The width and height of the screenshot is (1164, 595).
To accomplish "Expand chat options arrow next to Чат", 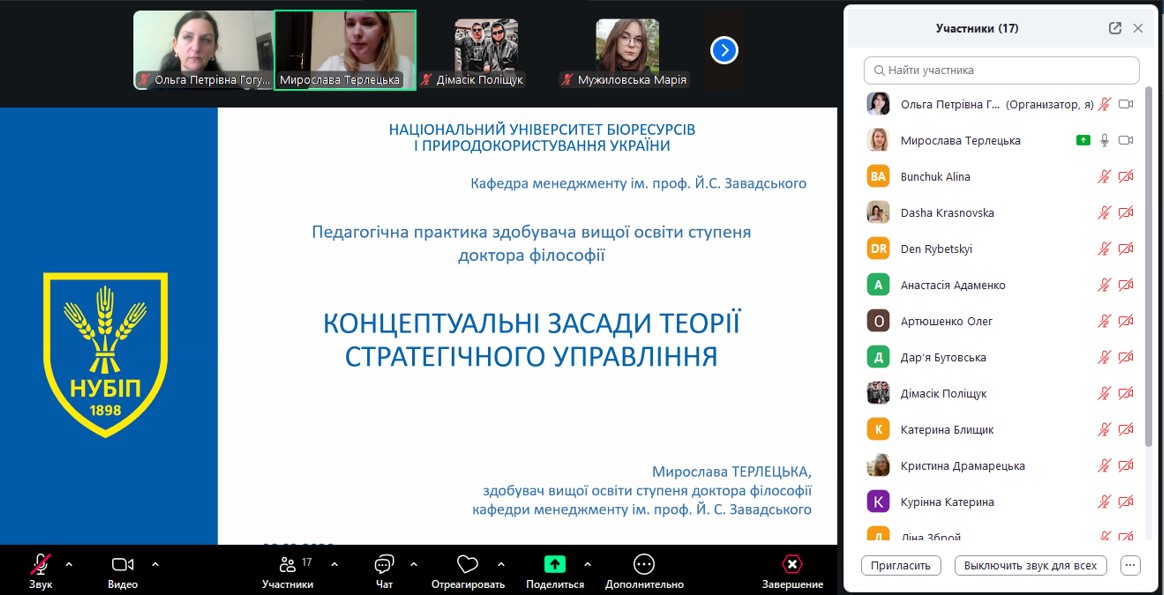I will (x=413, y=564).
